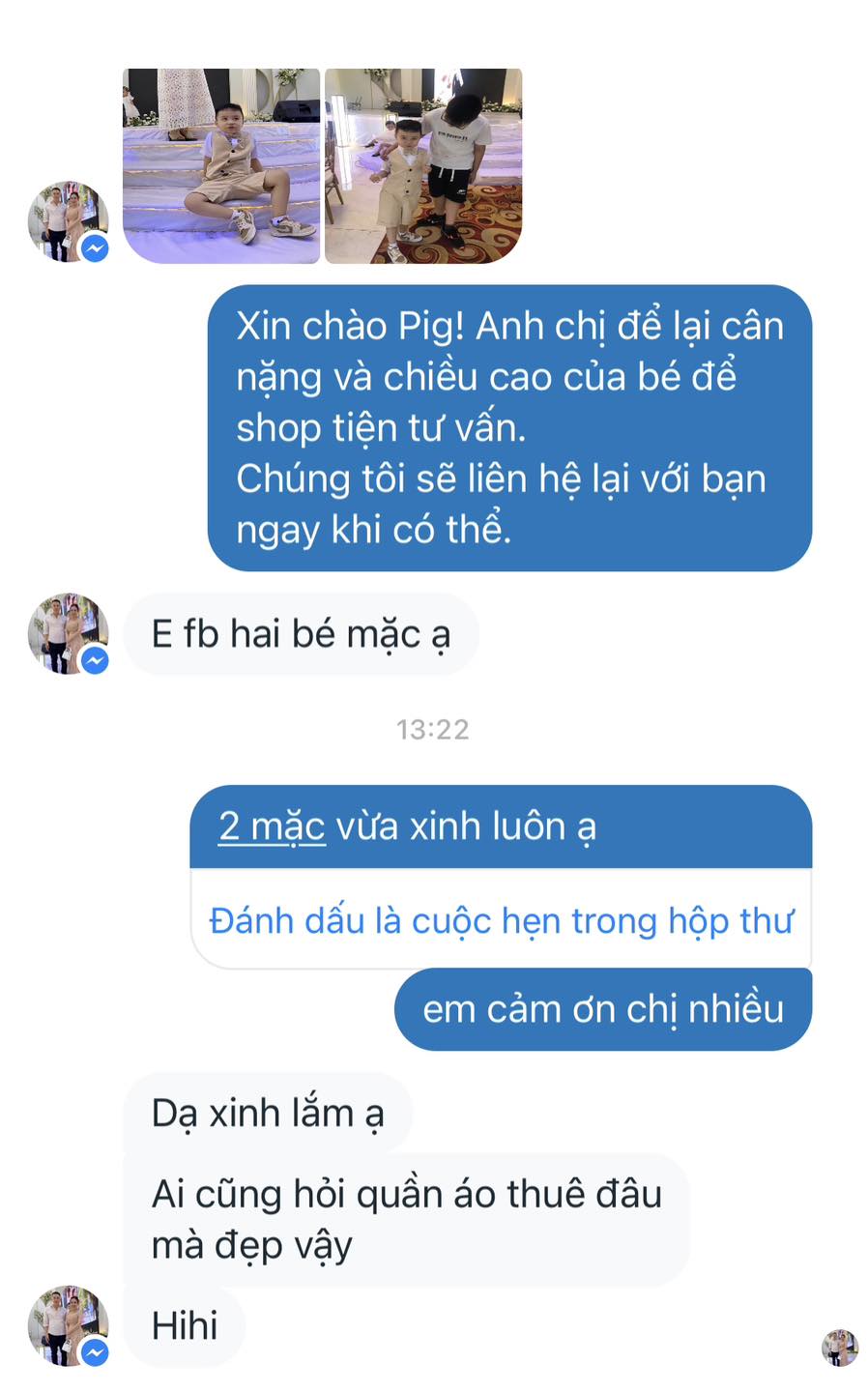Tap the 13:22 timestamp
The image size is (868, 1392).
[x=432, y=729]
